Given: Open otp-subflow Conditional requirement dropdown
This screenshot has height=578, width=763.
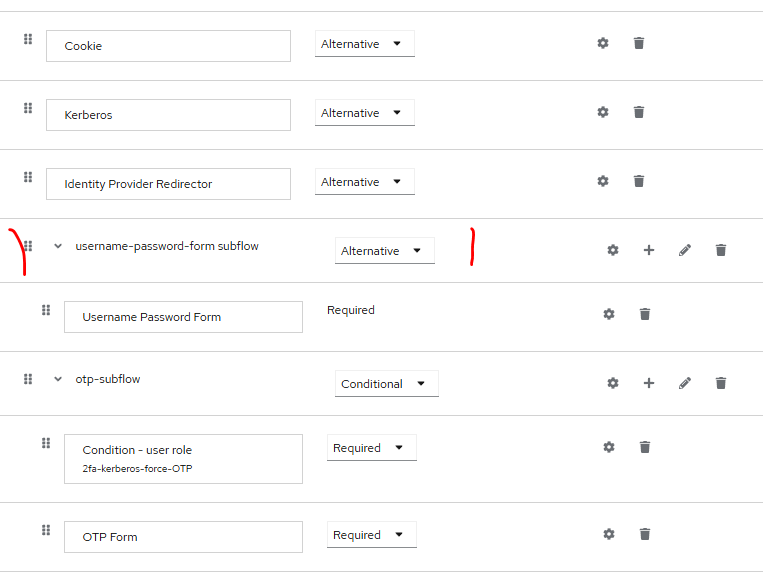Looking at the screenshot, I should 386,384.
